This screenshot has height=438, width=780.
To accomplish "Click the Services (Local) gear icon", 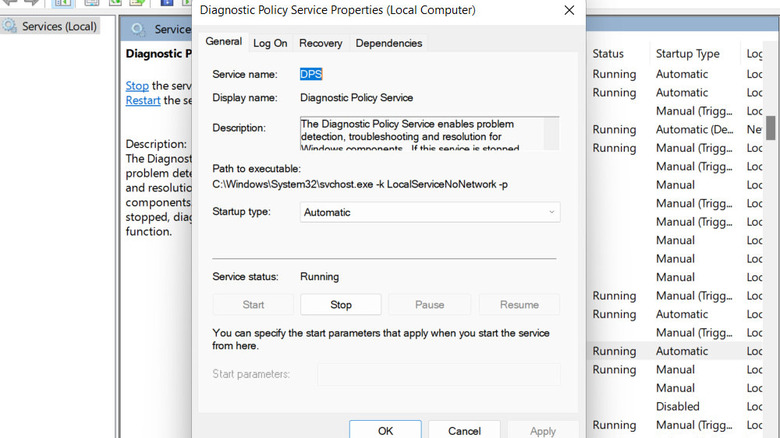I will [10, 26].
